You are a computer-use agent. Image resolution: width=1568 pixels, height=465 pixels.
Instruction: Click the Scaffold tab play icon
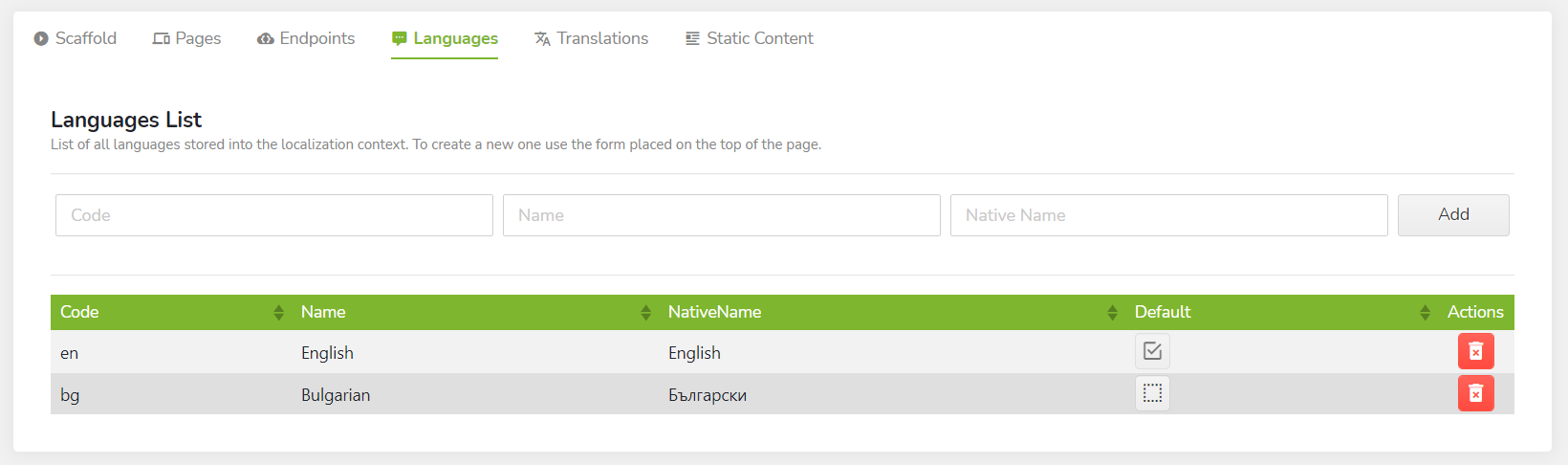point(41,39)
